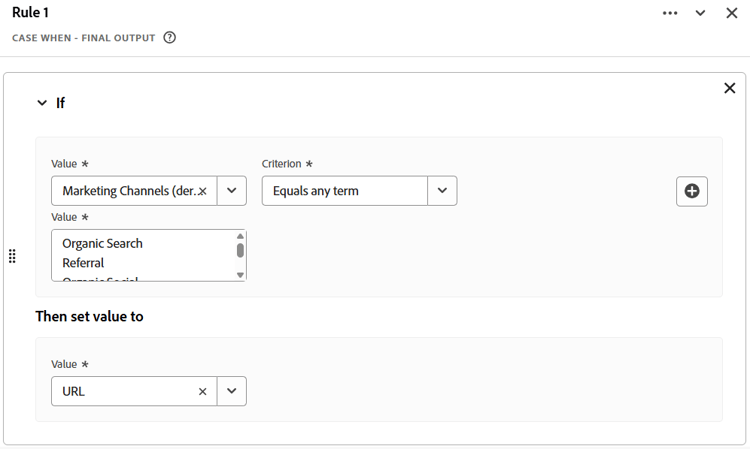Select Organic Search in the value list
Viewport: 750px width, 449px height.
click(102, 243)
